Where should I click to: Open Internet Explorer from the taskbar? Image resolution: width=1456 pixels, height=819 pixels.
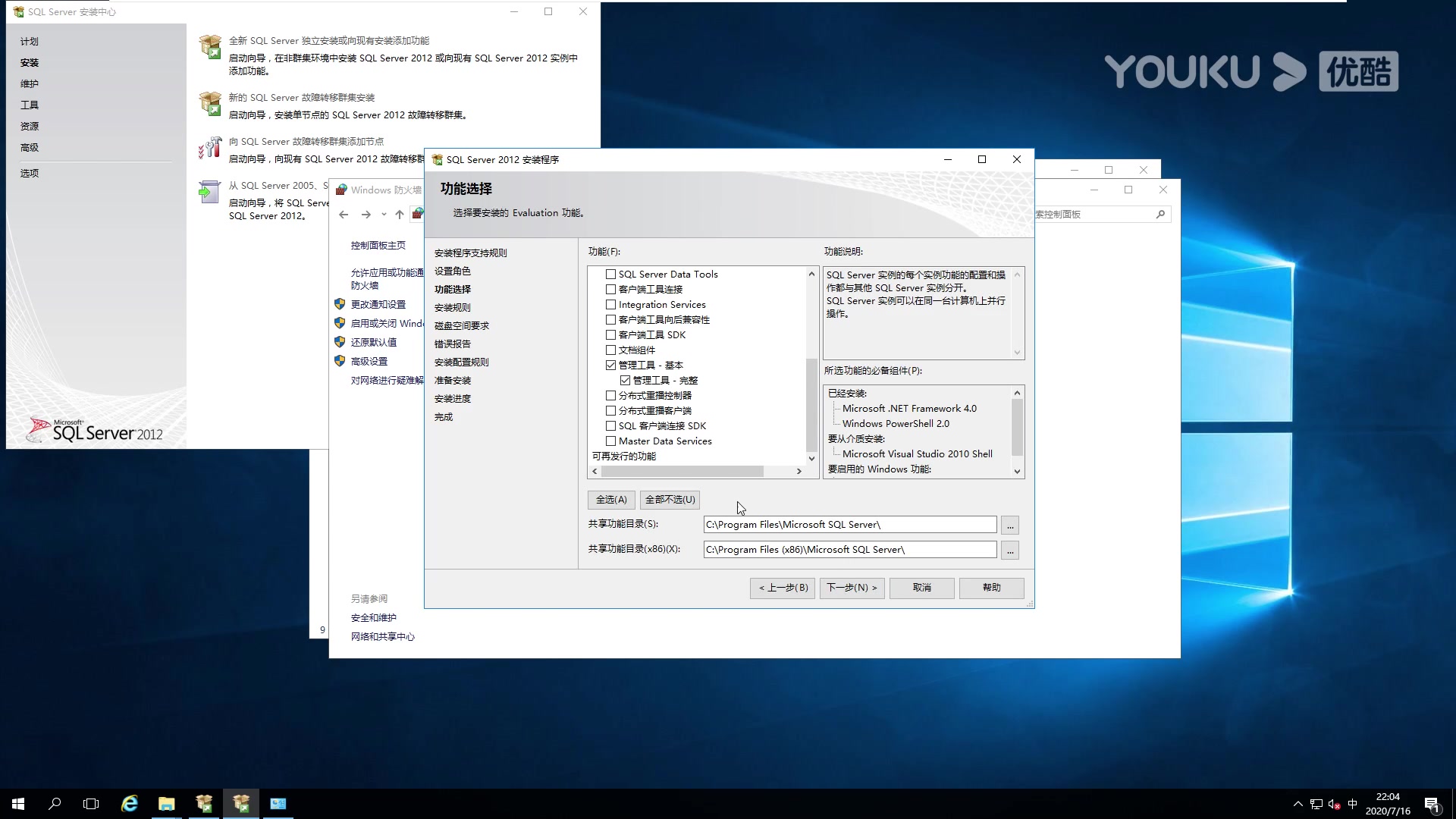click(x=130, y=804)
